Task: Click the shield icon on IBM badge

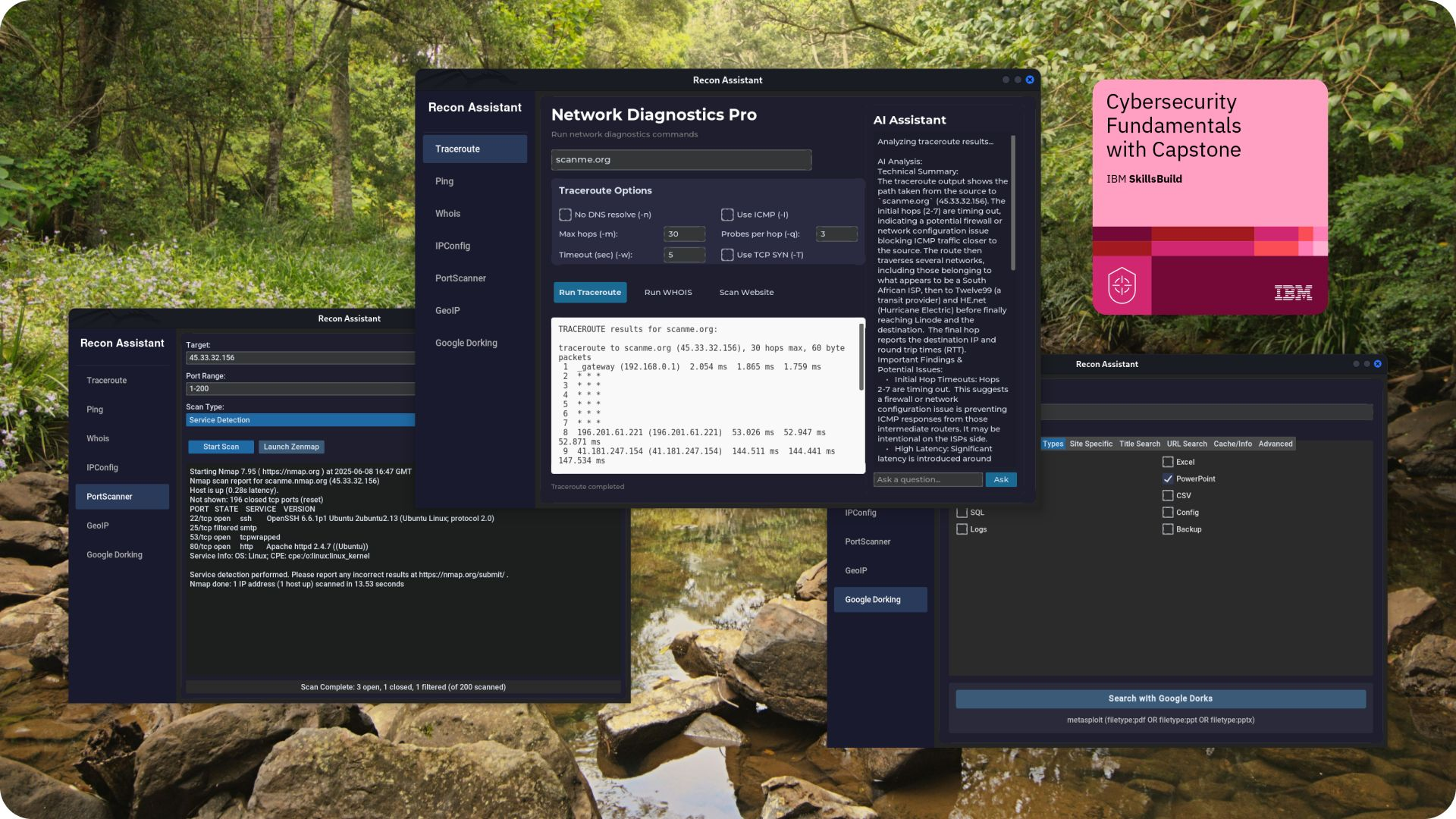Action: [1122, 286]
